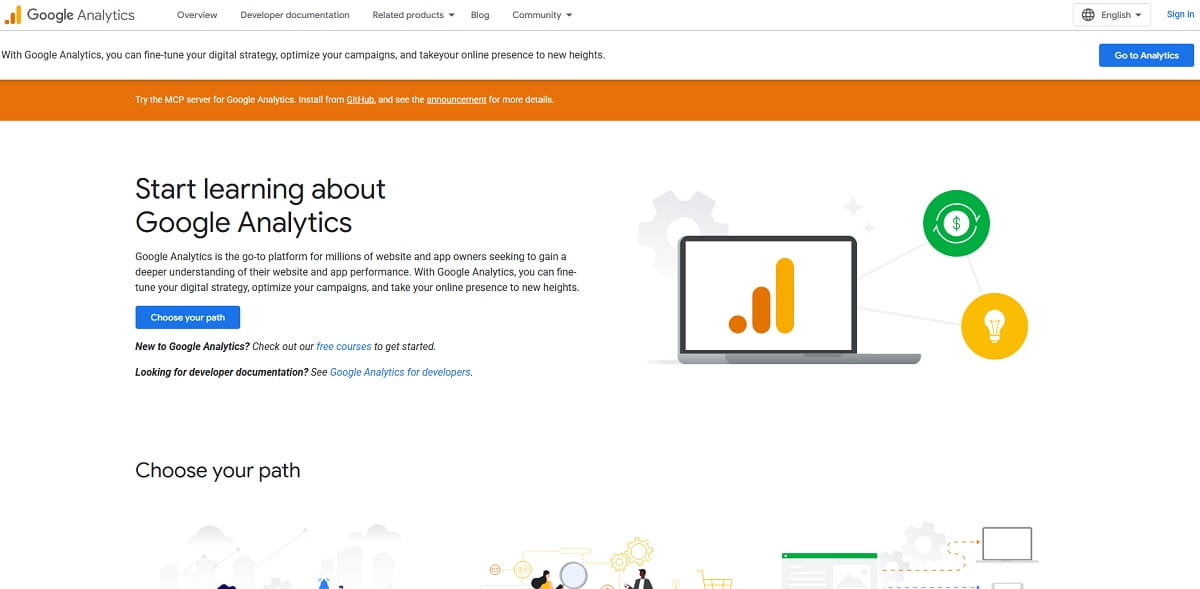
Task: Click the green dollar coin illustration
Action: [955, 222]
